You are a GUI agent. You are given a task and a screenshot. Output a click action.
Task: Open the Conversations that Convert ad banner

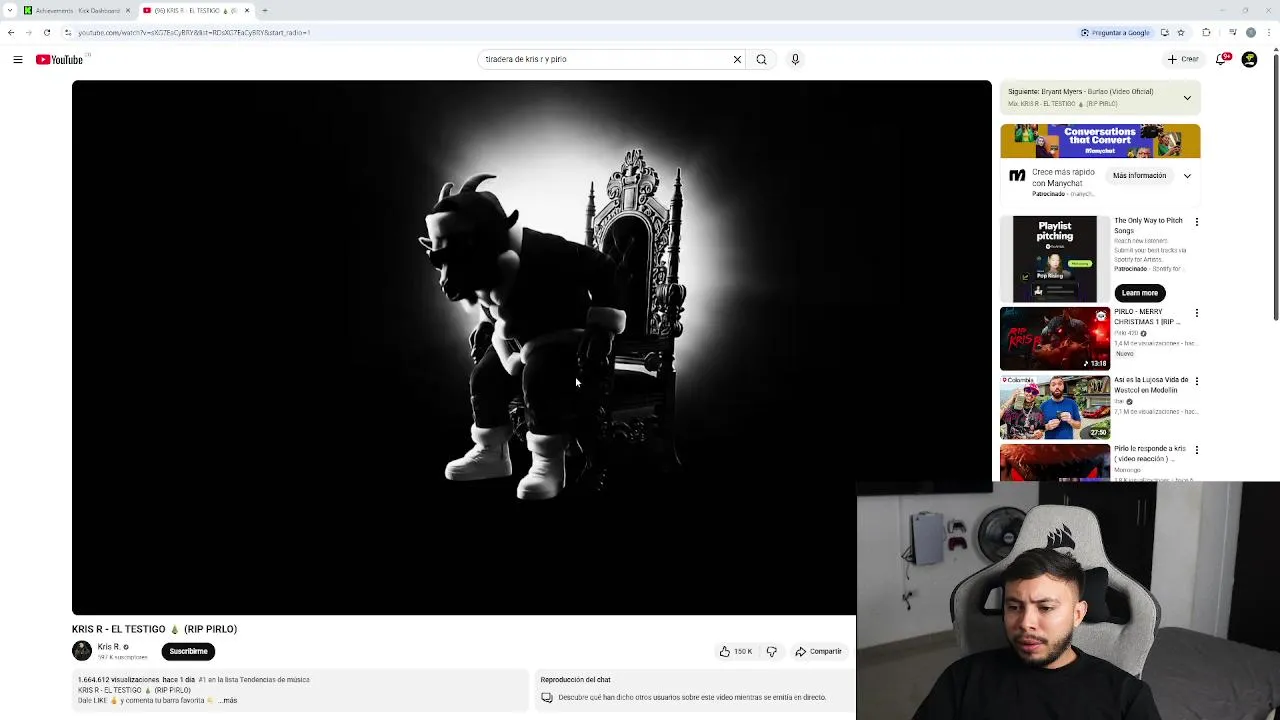[1100, 141]
